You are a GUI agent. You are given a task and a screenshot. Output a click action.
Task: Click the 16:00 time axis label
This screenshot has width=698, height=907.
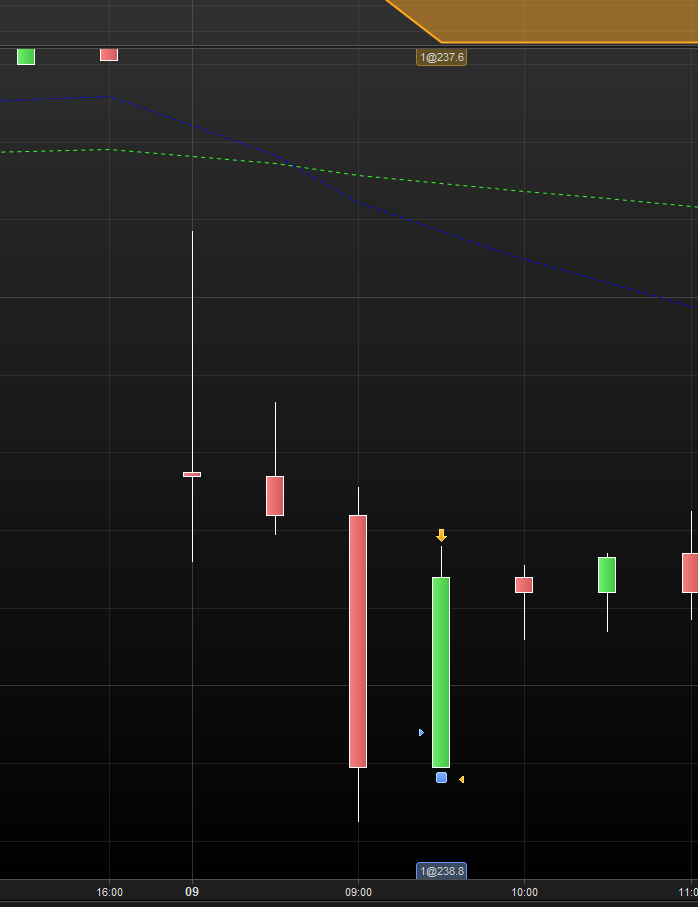tap(109, 893)
